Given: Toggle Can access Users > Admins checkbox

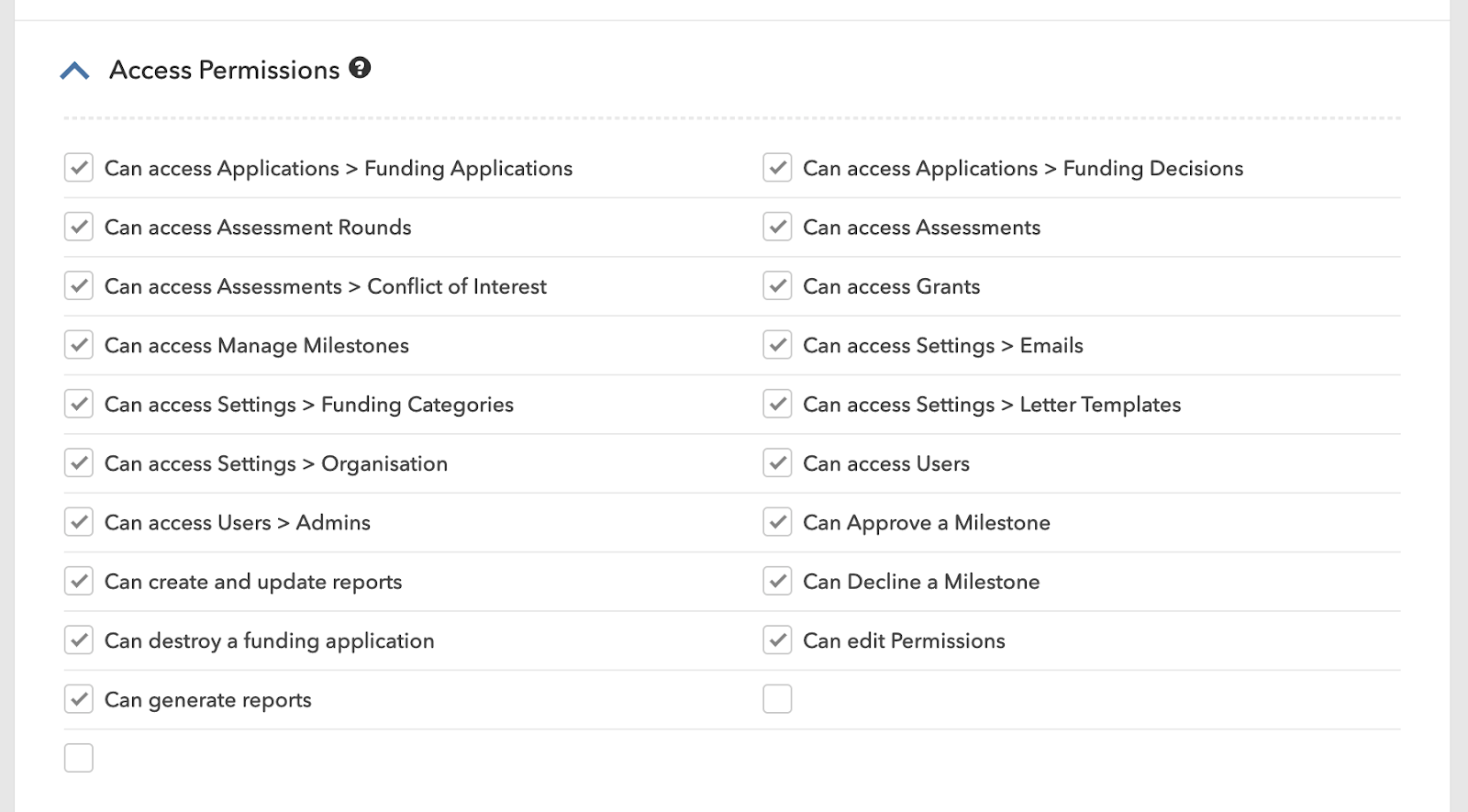Looking at the screenshot, I should [x=79, y=522].
